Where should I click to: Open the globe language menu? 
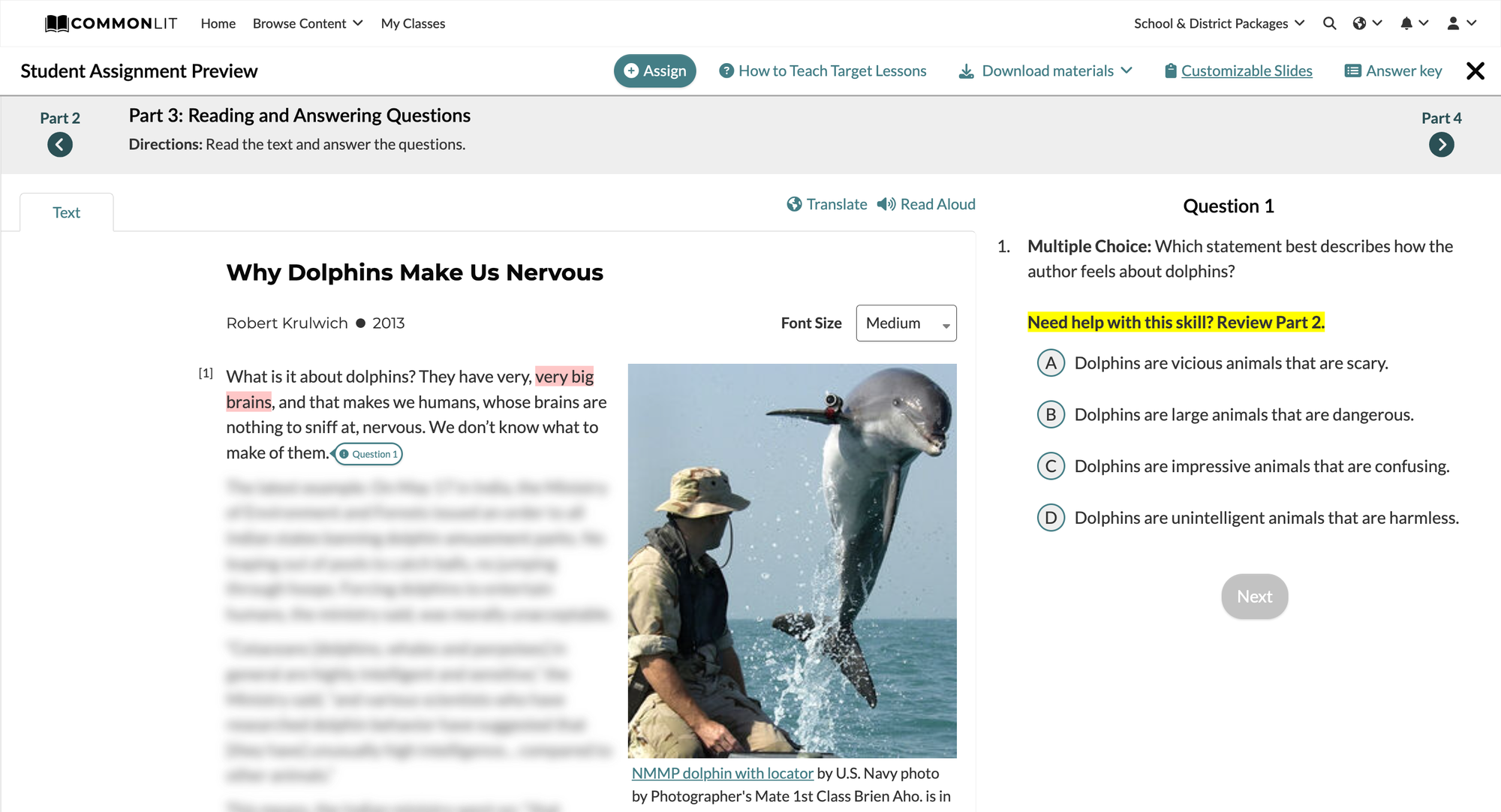[x=1367, y=23]
